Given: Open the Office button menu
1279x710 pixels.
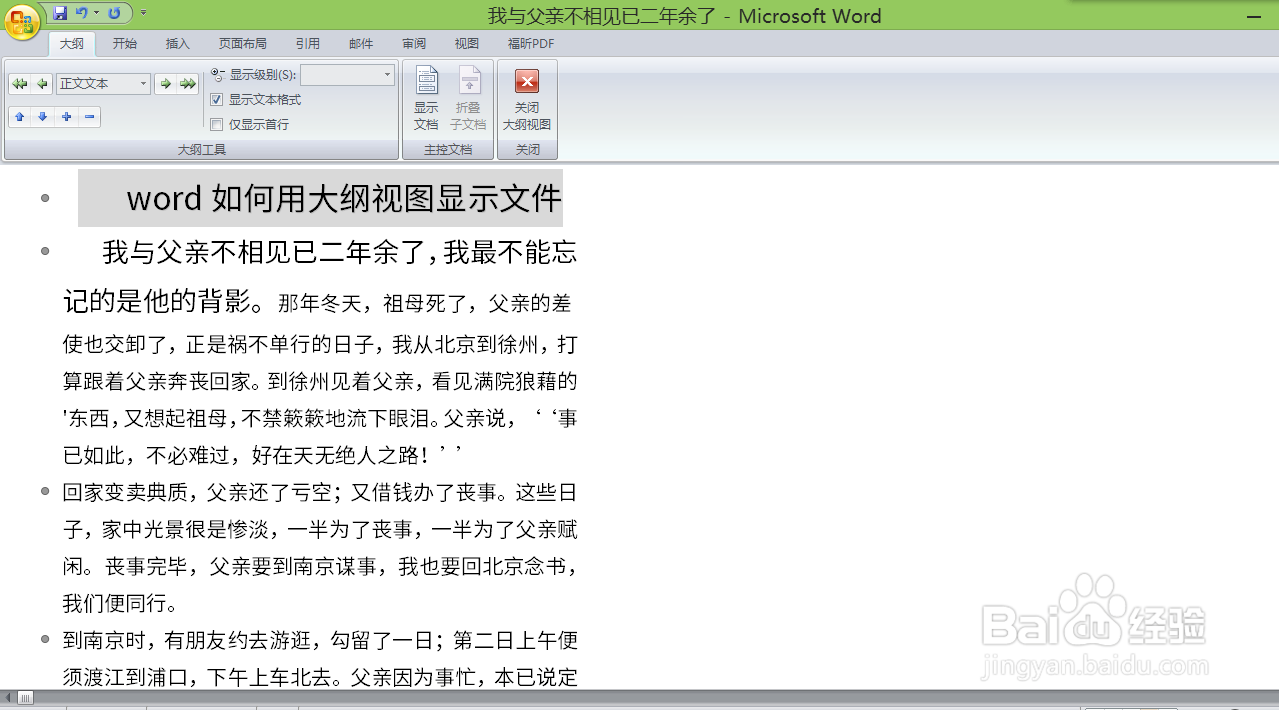Looking at the screenshot, I should tap(22, 21).
